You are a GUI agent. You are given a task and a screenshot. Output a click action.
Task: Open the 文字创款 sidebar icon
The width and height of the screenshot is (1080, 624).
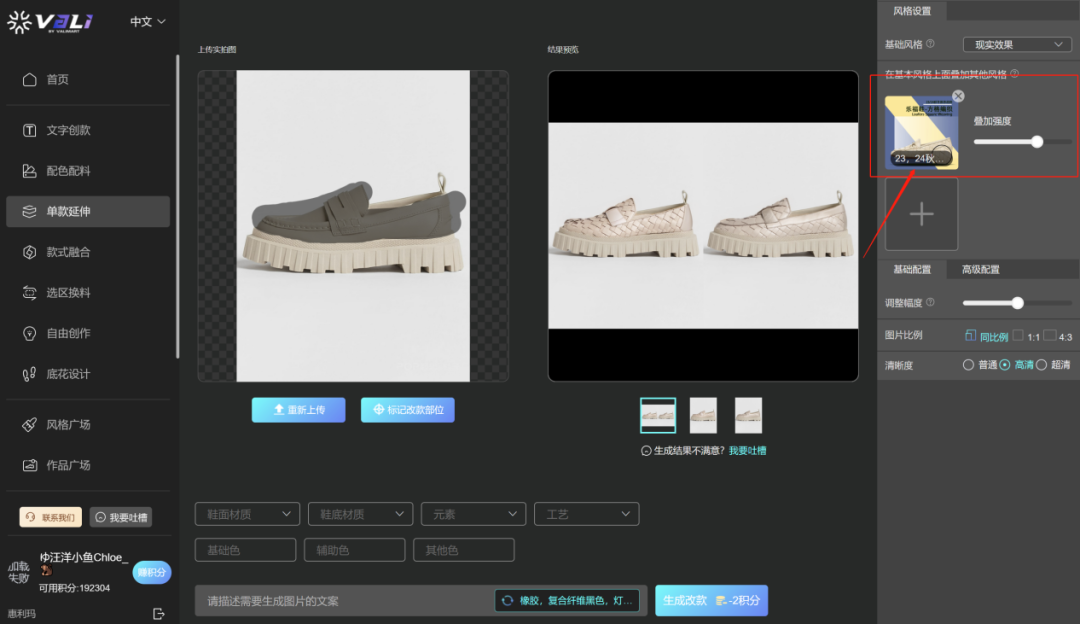[x=30, y=130]
